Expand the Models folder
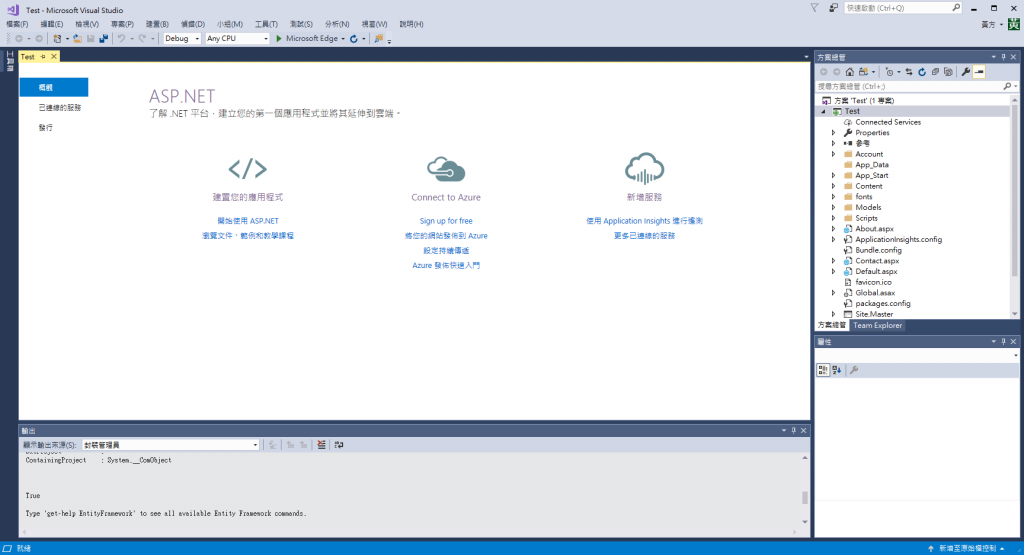This screenshot has width=1024, height=555. point(834,208)
